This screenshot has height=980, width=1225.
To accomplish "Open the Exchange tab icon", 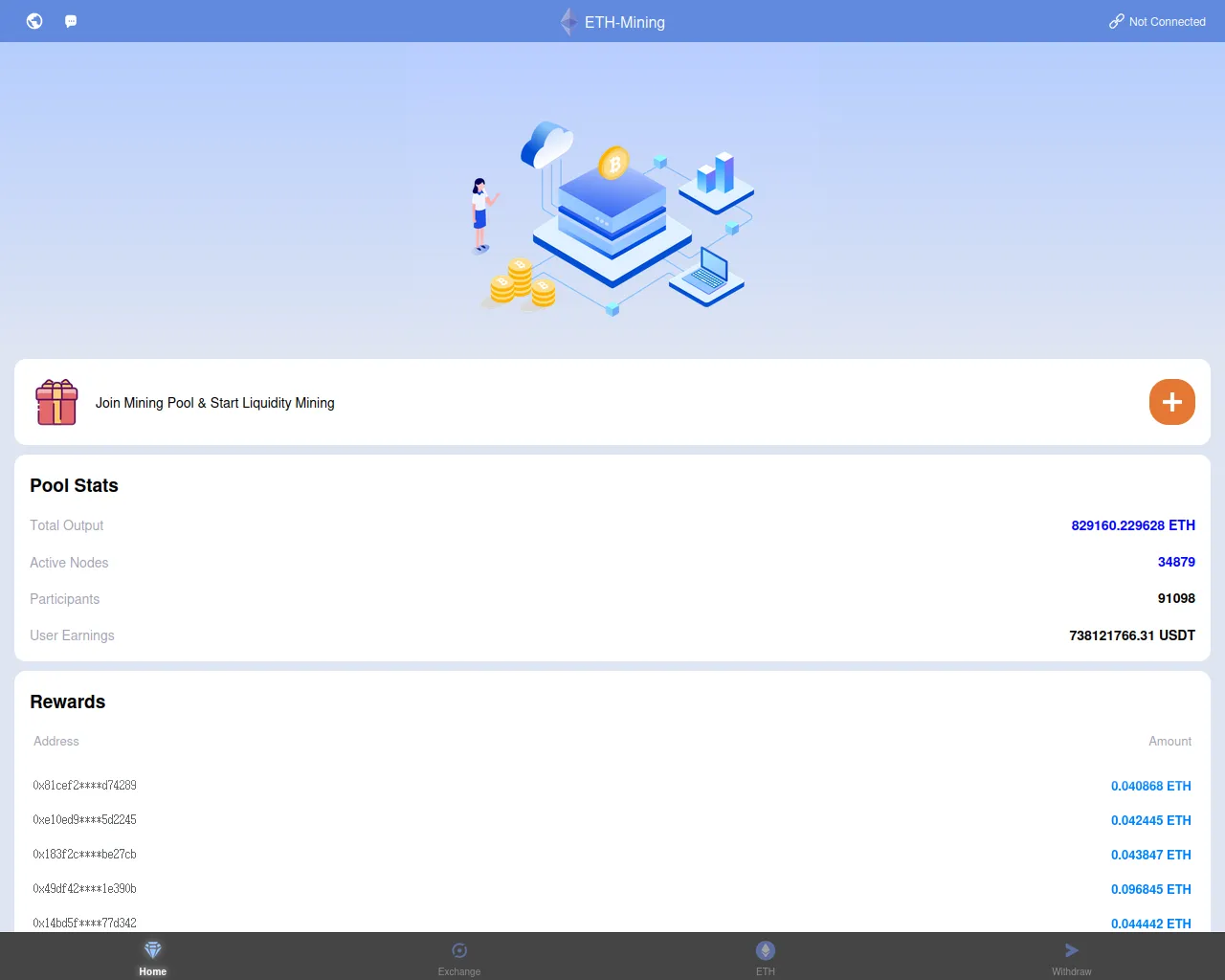I will (x=459, y=950).
